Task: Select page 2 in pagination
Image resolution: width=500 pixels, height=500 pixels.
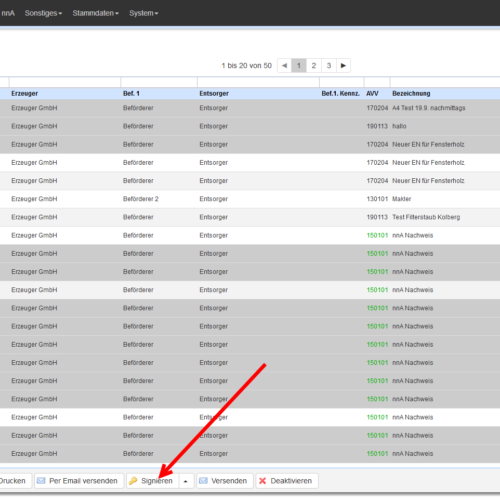Action: coord(314,65)
